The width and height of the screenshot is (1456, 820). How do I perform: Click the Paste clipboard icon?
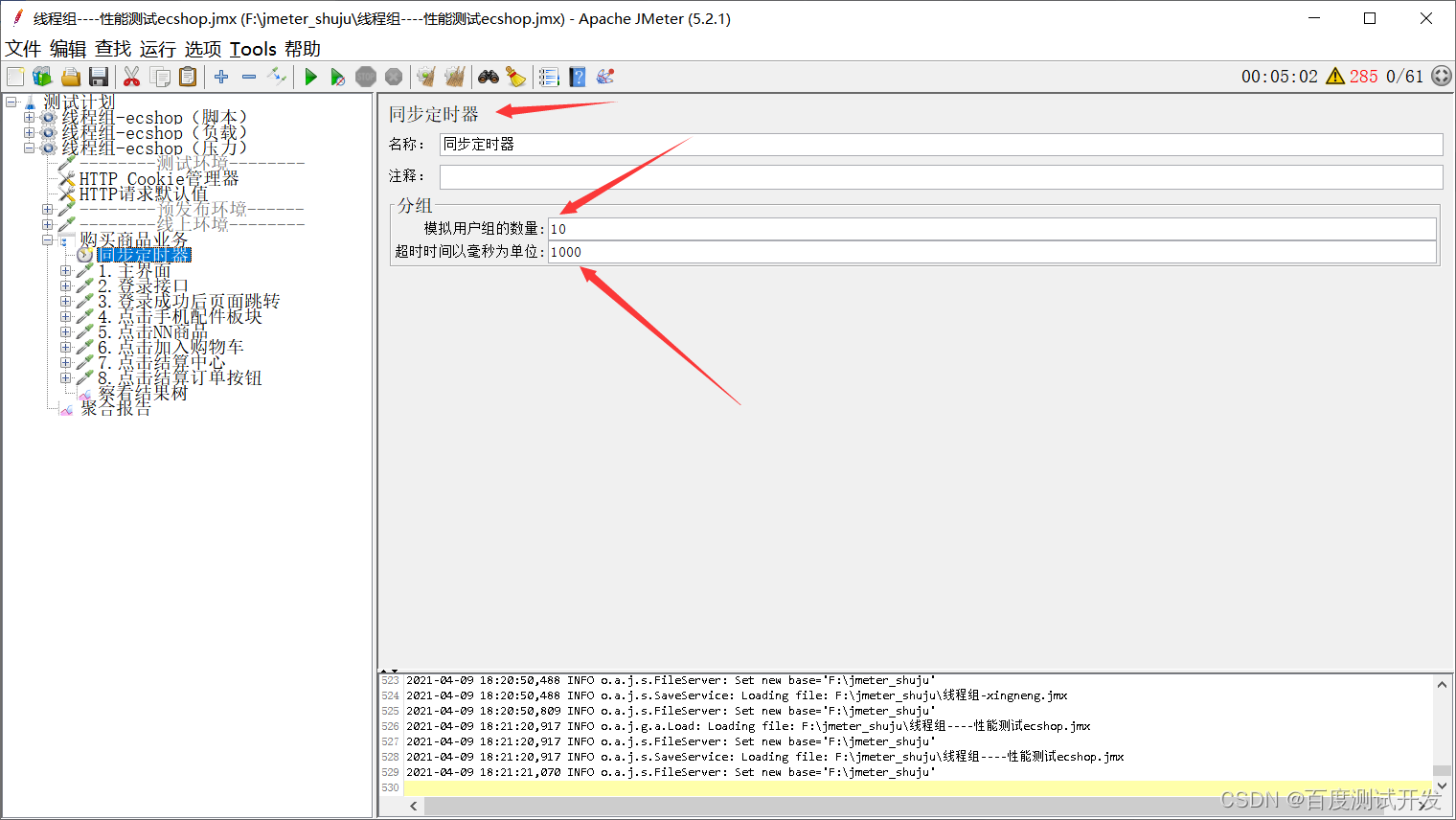pyautogui.click(x=188, y=77)
